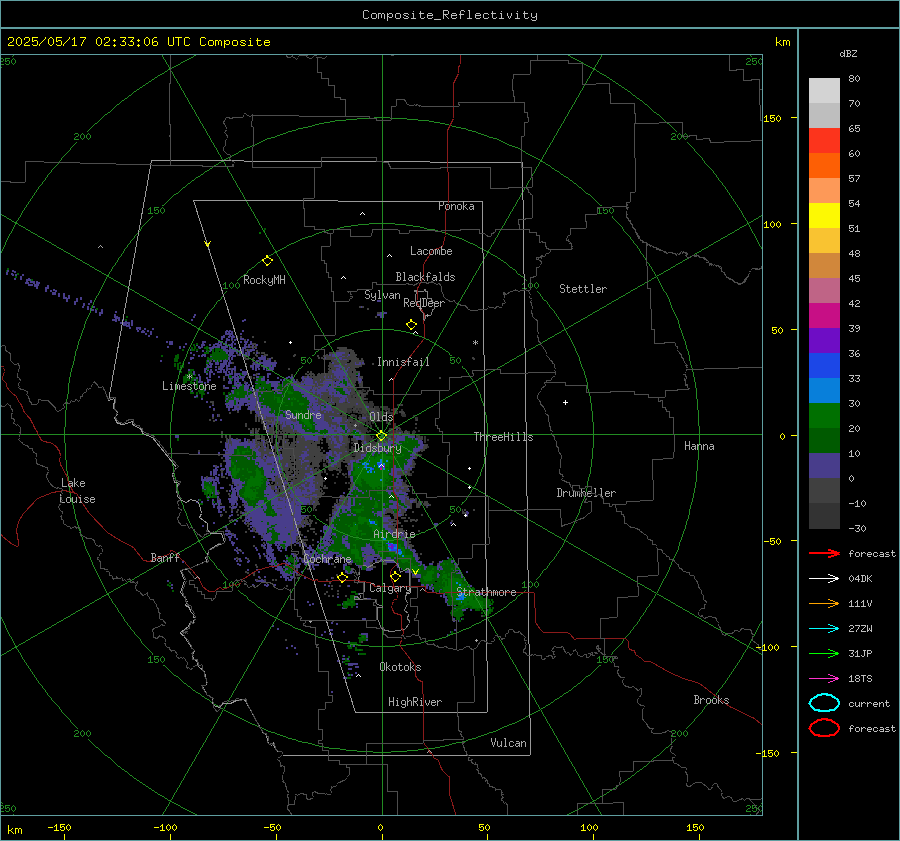Viewport: 900px width, 841px height.
Task: Select the magenta 18TS arrow icon
Action: pos(824,679)
